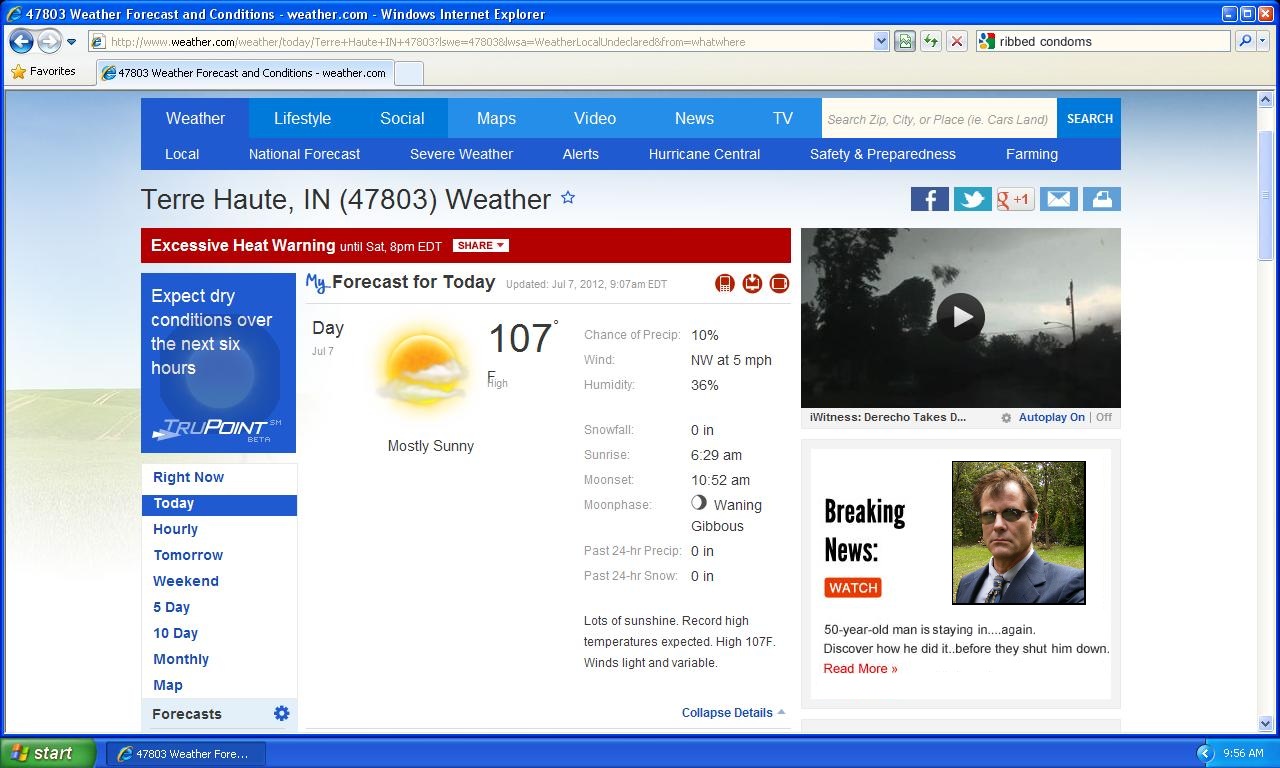Click the first red forecast widget icon
The image size is (1280, 768).
point(725,284)
